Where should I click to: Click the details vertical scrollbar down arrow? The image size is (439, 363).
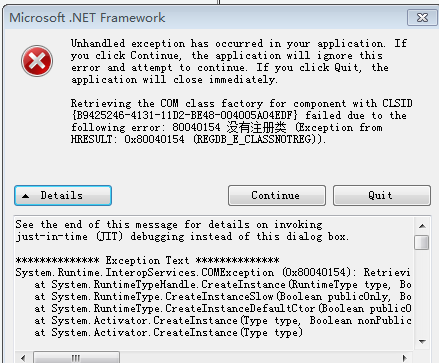point(422,341)
